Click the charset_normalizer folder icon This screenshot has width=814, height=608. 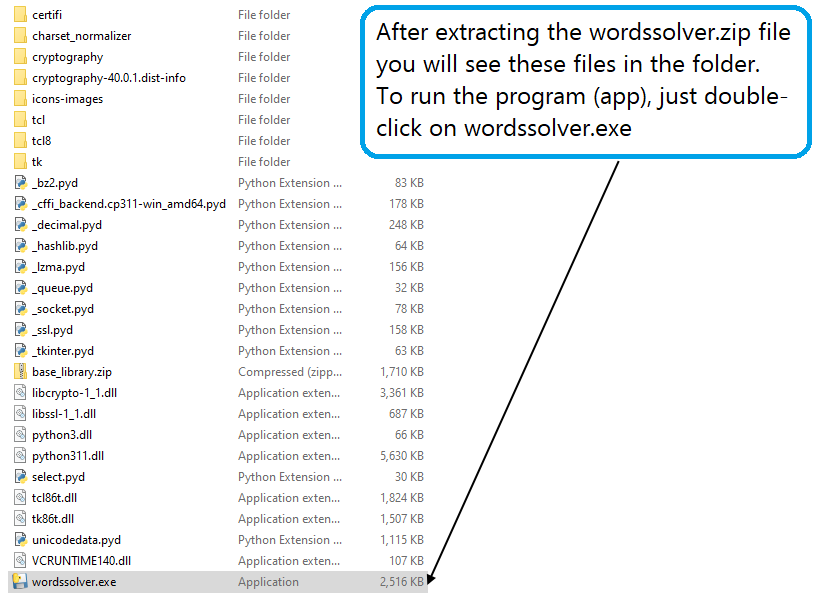[x=20, y=35]
